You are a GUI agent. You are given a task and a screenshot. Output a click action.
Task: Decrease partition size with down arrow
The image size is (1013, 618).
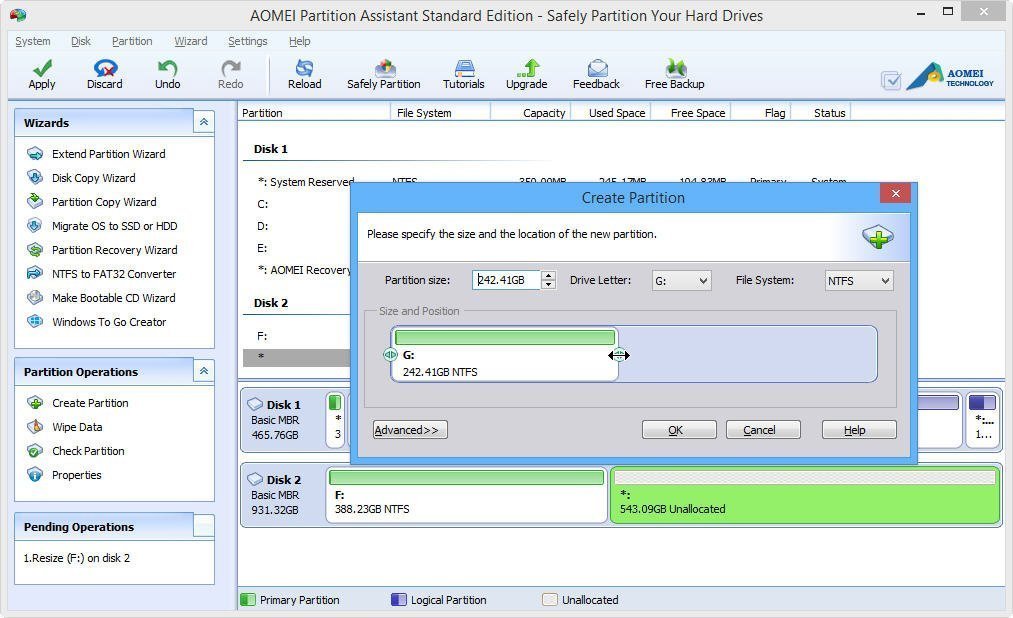coord(548,285)
